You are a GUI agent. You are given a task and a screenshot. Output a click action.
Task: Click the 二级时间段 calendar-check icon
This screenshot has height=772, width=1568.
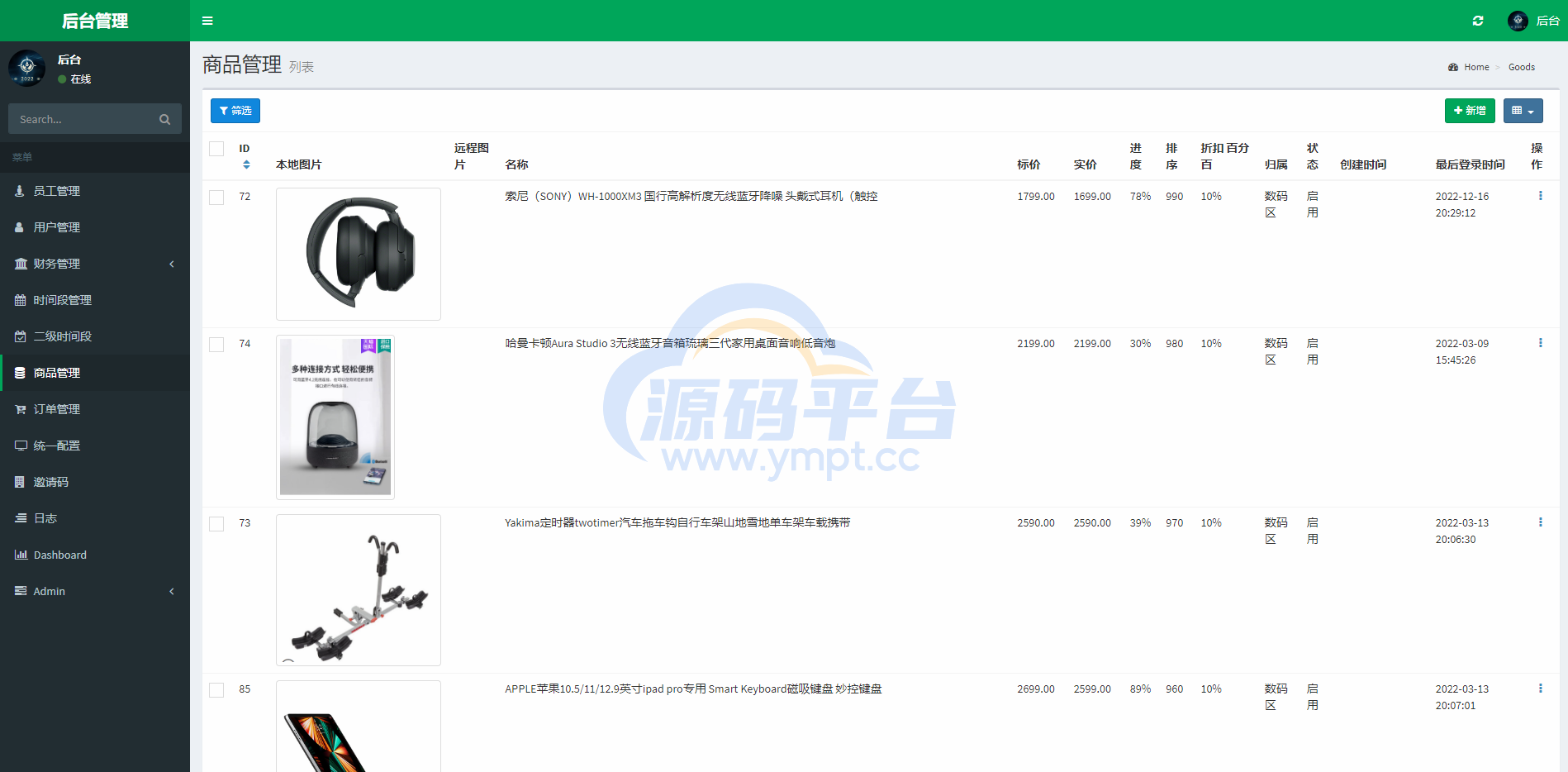coord(21,336)
